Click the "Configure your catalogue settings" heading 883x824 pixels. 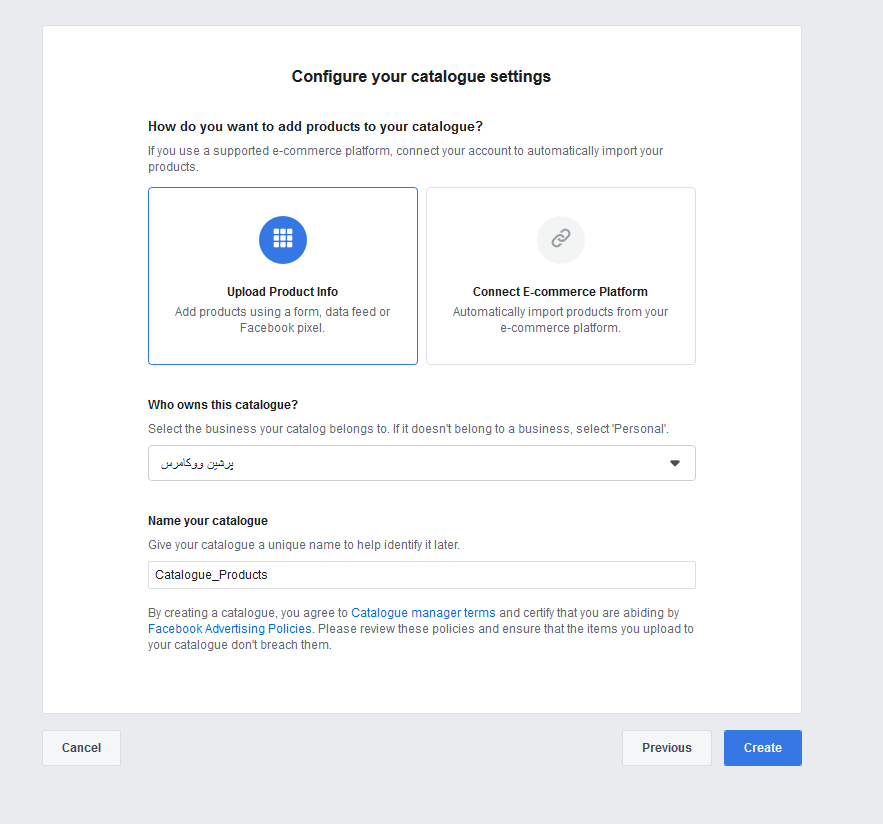click(x=421, y=76)
